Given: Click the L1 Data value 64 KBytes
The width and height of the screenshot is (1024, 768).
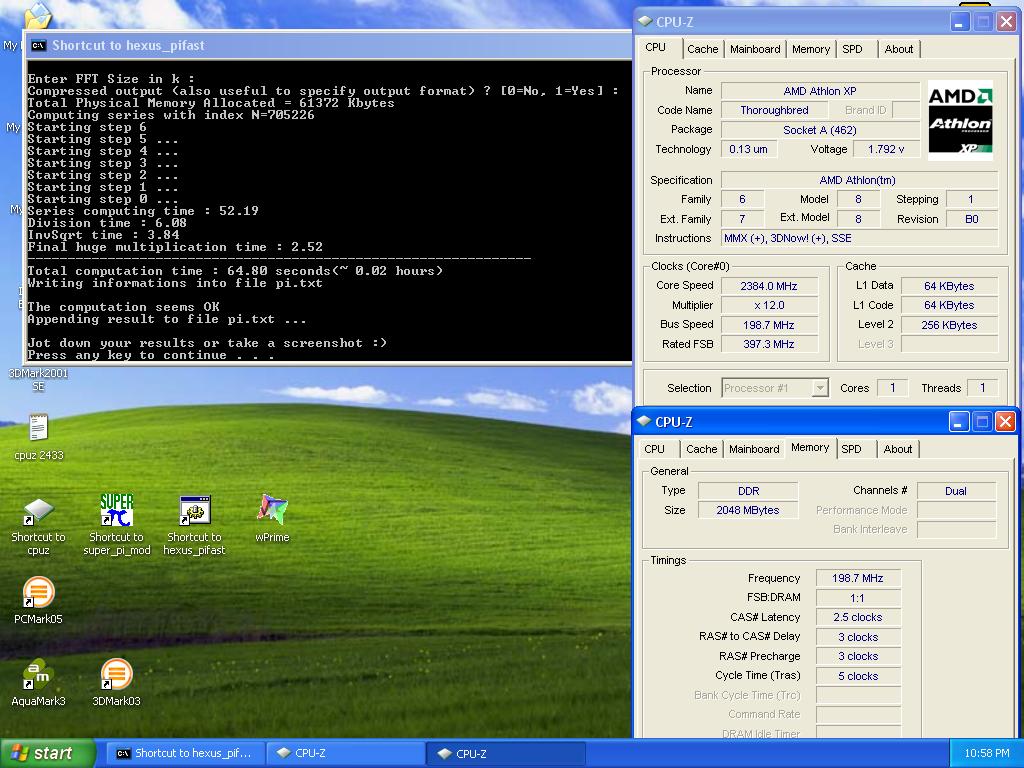Looking at the screenshot, I should coord(949,286).
